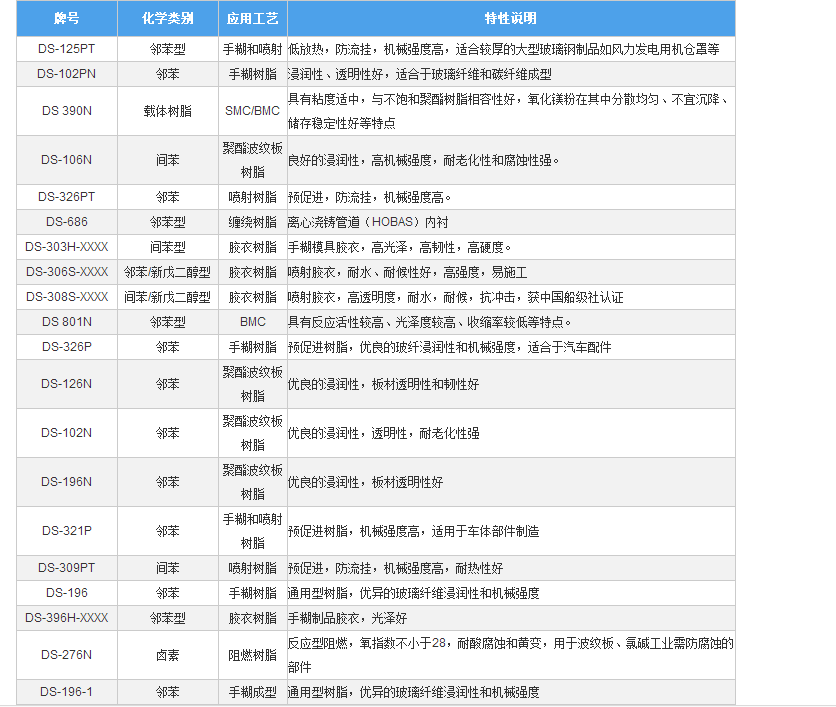Click the 间苯/新戊二醇型 chemical type cell

pyautogui.click(x=167, y=297)
